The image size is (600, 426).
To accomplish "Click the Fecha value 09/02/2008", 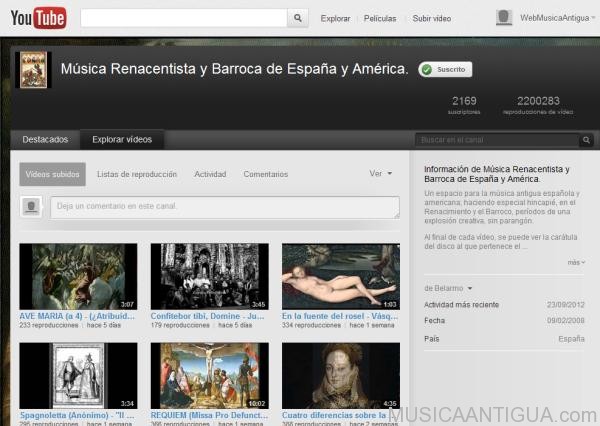I will coord(566,320).
